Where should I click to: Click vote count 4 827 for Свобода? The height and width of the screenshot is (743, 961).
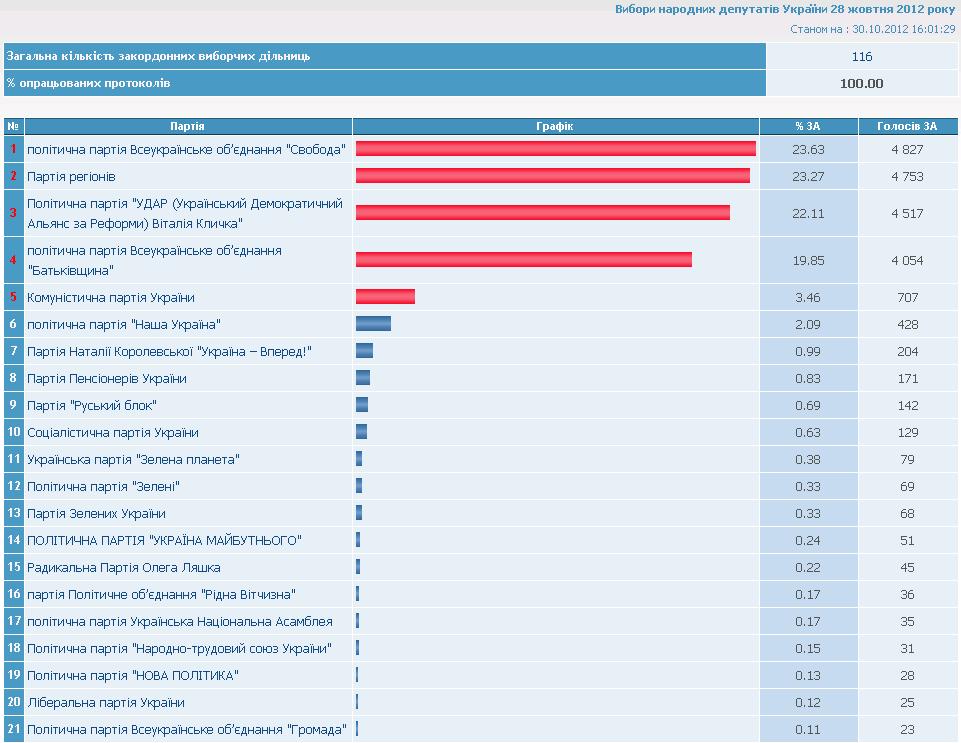click(x=906, y=149)
